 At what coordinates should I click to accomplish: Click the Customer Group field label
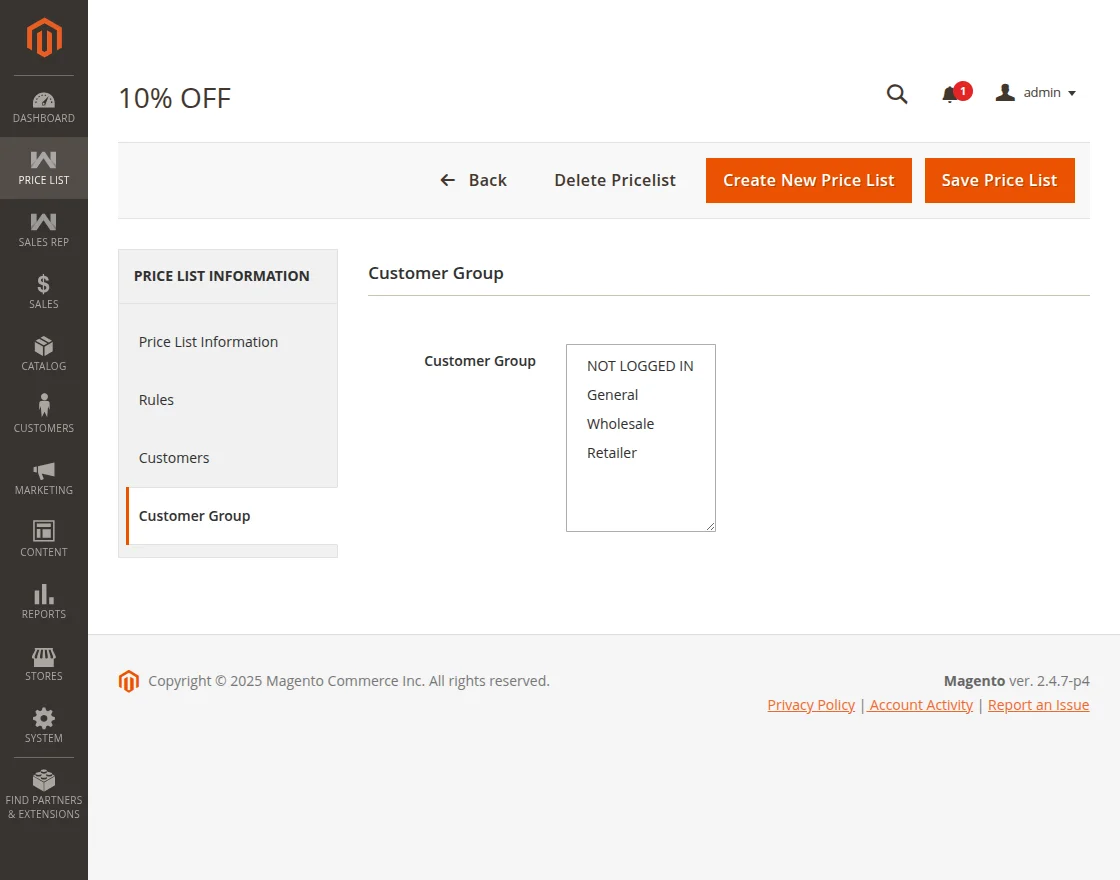(480, 361)
